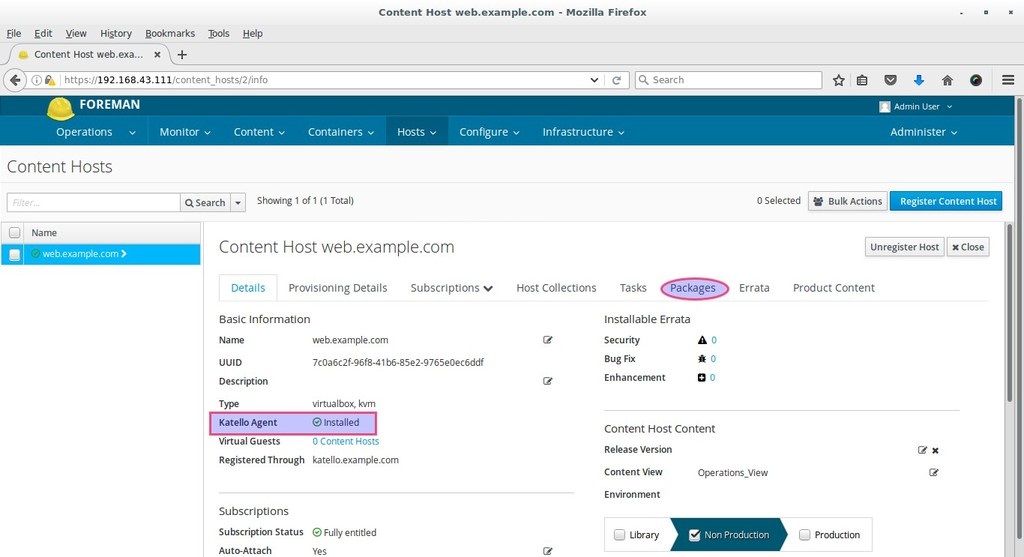Click the Admin User avatar icon
1024x557 pixels.
point(885,106)
